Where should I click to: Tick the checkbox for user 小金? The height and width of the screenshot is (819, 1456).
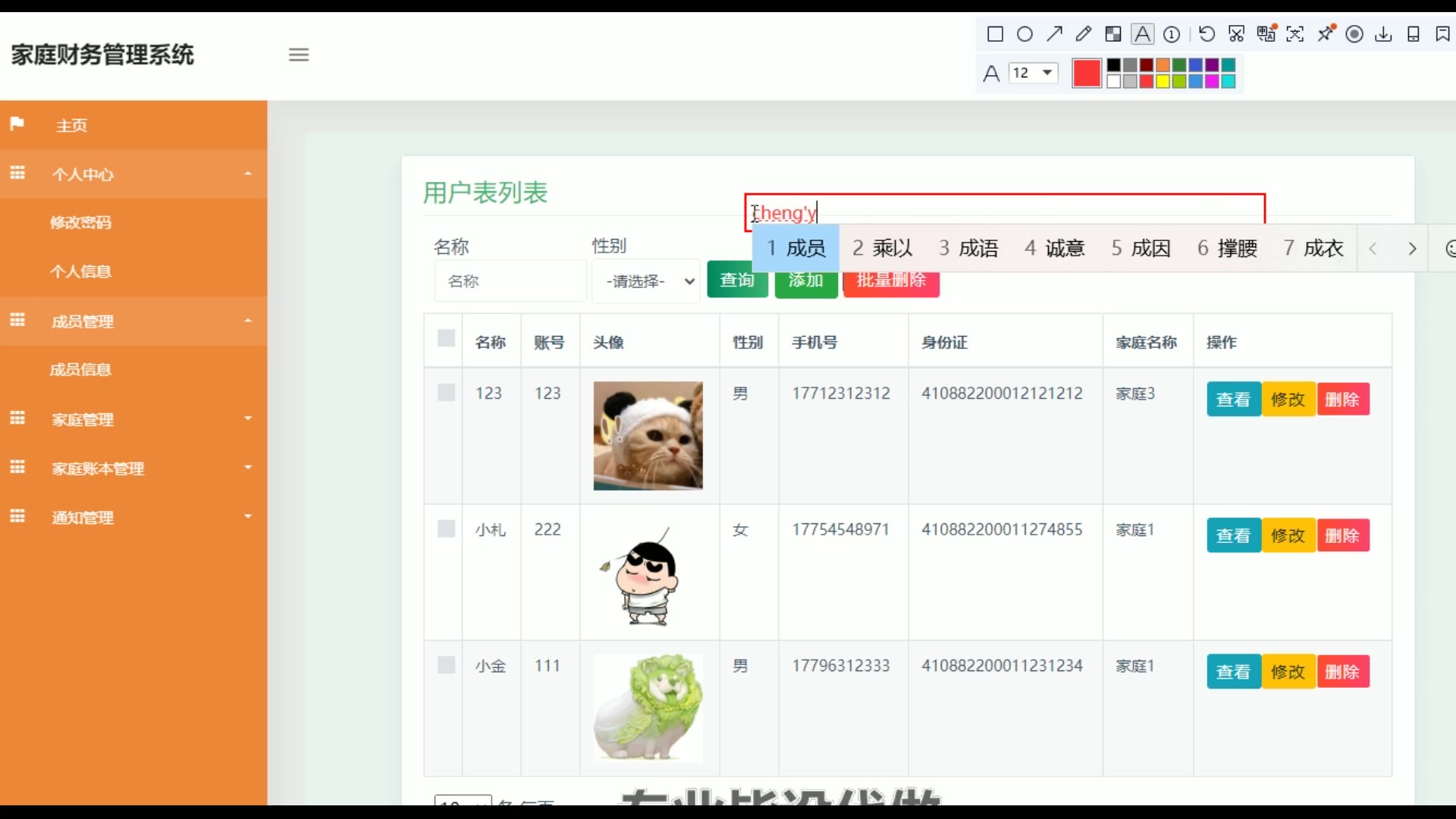[x=446, y=665]
